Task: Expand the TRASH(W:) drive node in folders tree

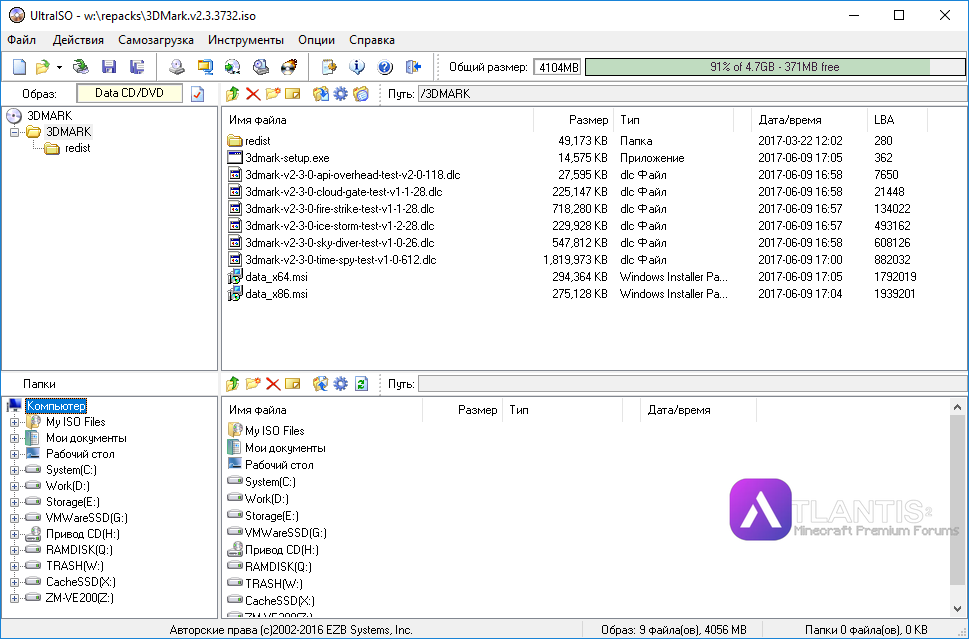Action: coord(14,566)
